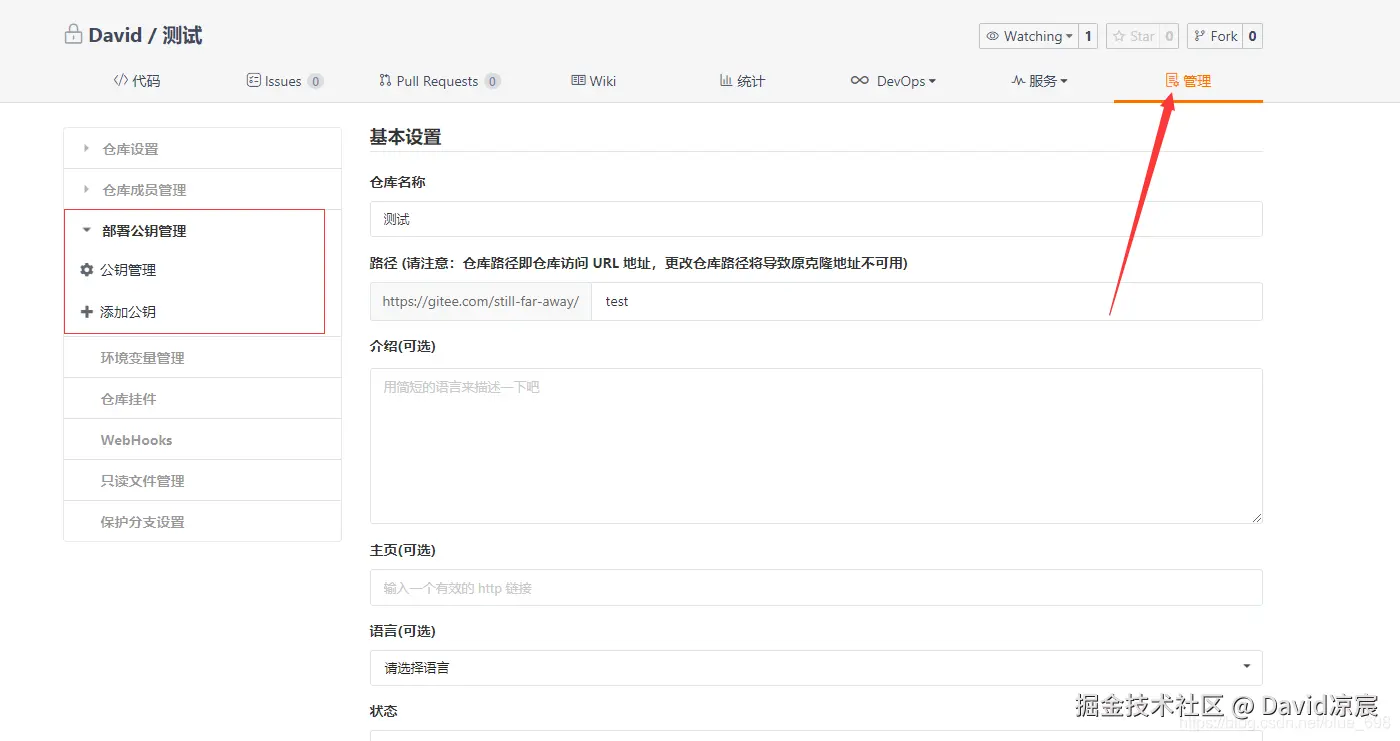1400x741 pixels.
Task: Switch to the 代码 tab
Action: pyautogui.click(x=137, y=81)
